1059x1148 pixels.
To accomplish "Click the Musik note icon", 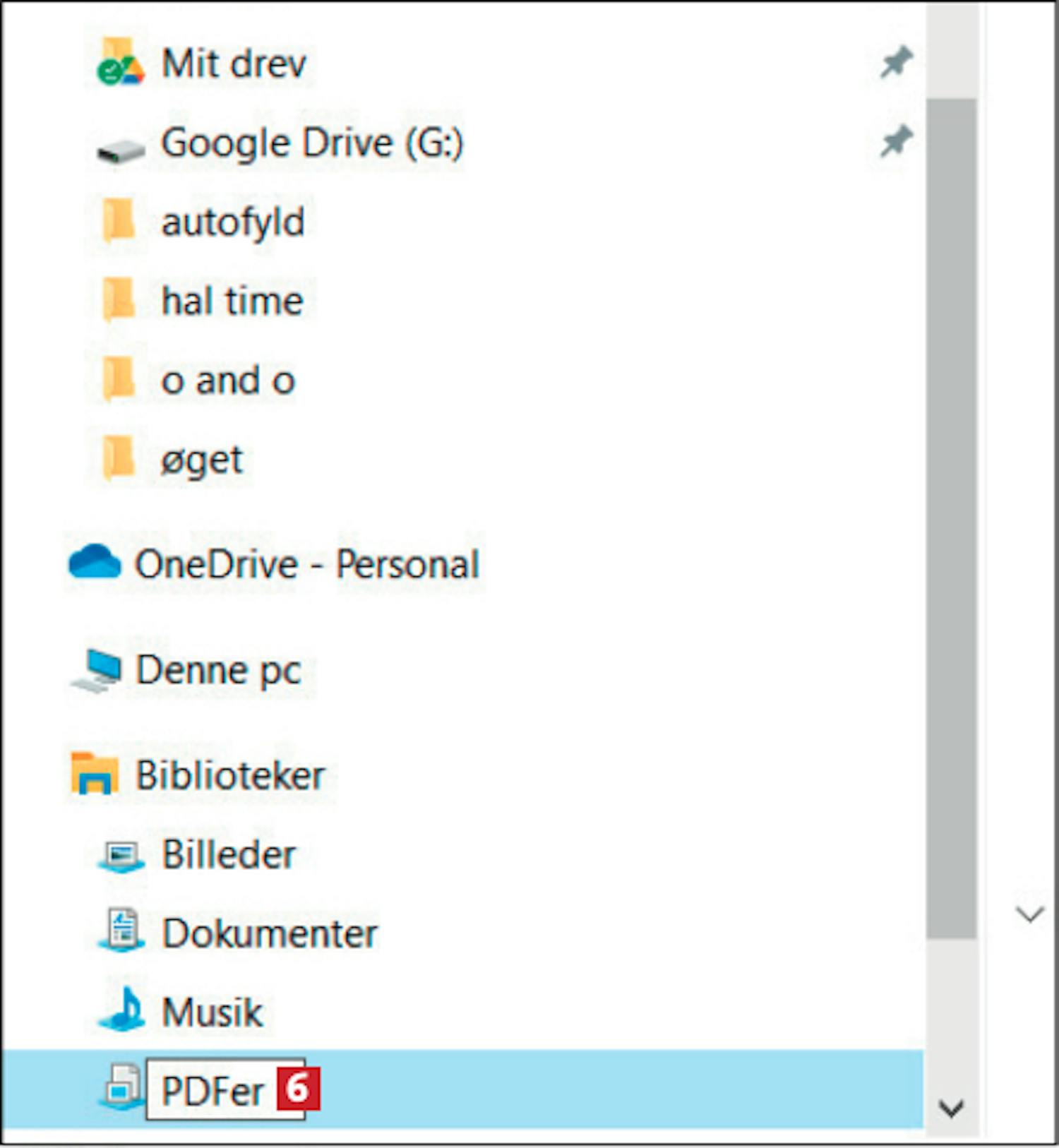I will [123, 1012].
